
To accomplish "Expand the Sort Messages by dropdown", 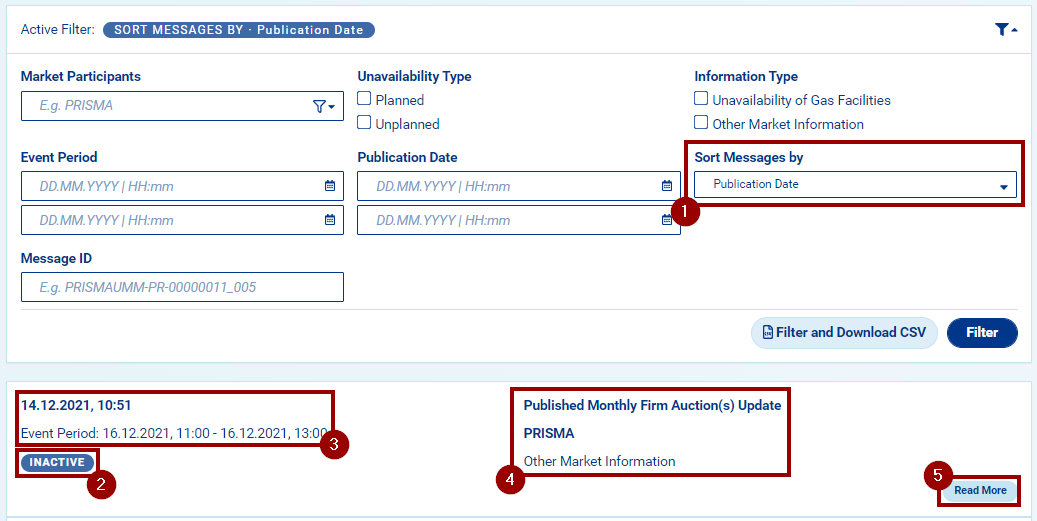I will click(x=855, y=185).
